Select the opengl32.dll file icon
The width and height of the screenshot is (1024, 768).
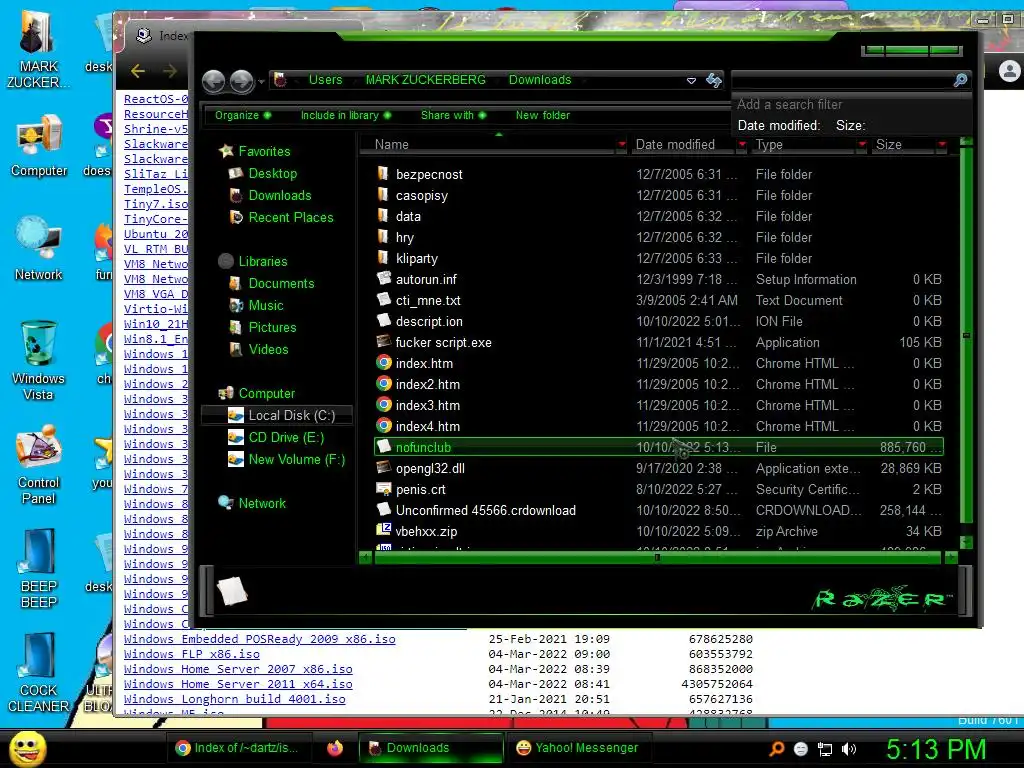(x=383, y=468)
